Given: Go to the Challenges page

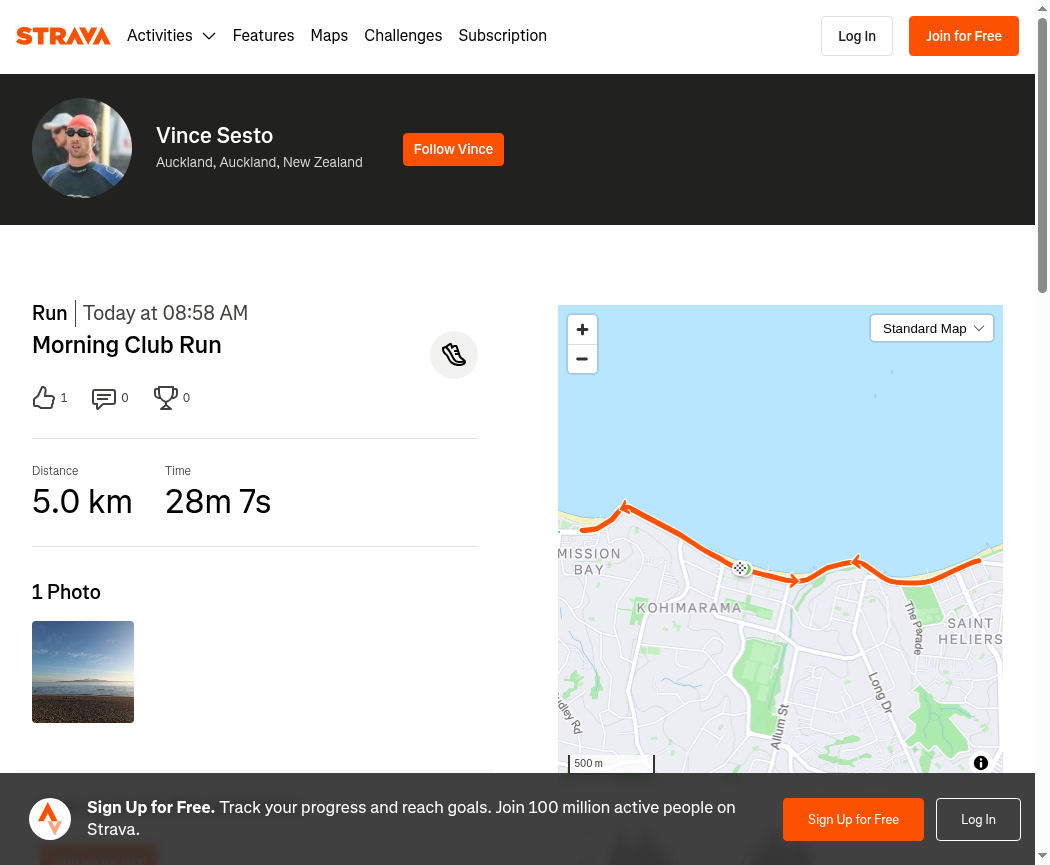Looking at the screenshot, I should 403,35.
